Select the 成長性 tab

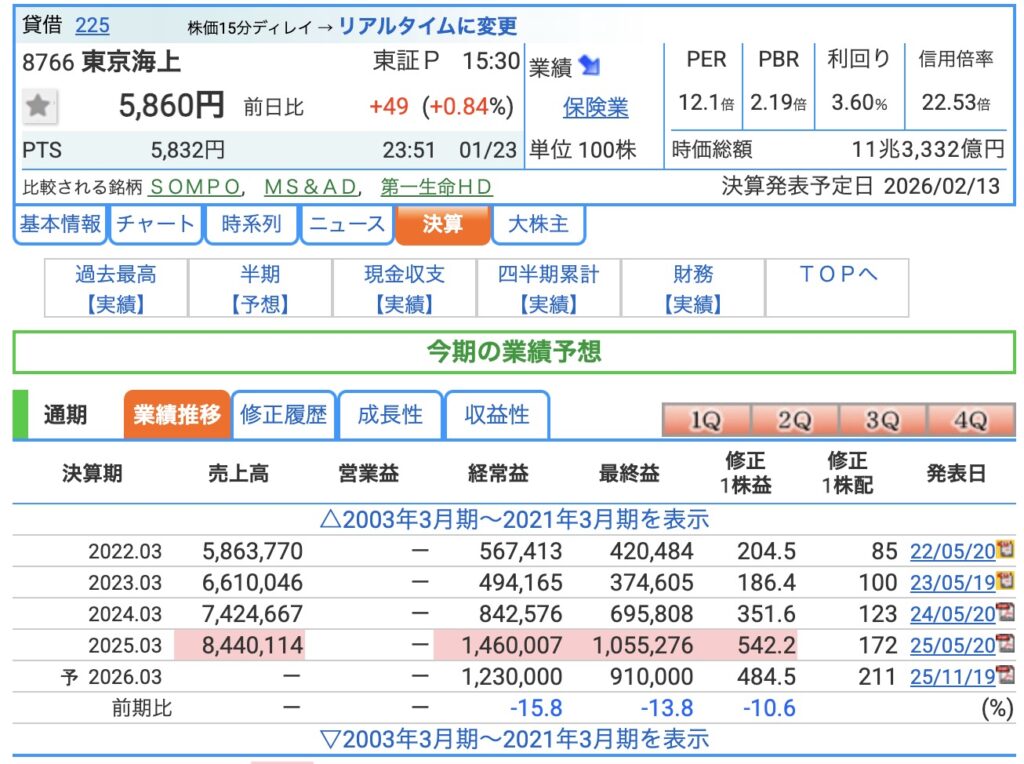coord(390,415)
